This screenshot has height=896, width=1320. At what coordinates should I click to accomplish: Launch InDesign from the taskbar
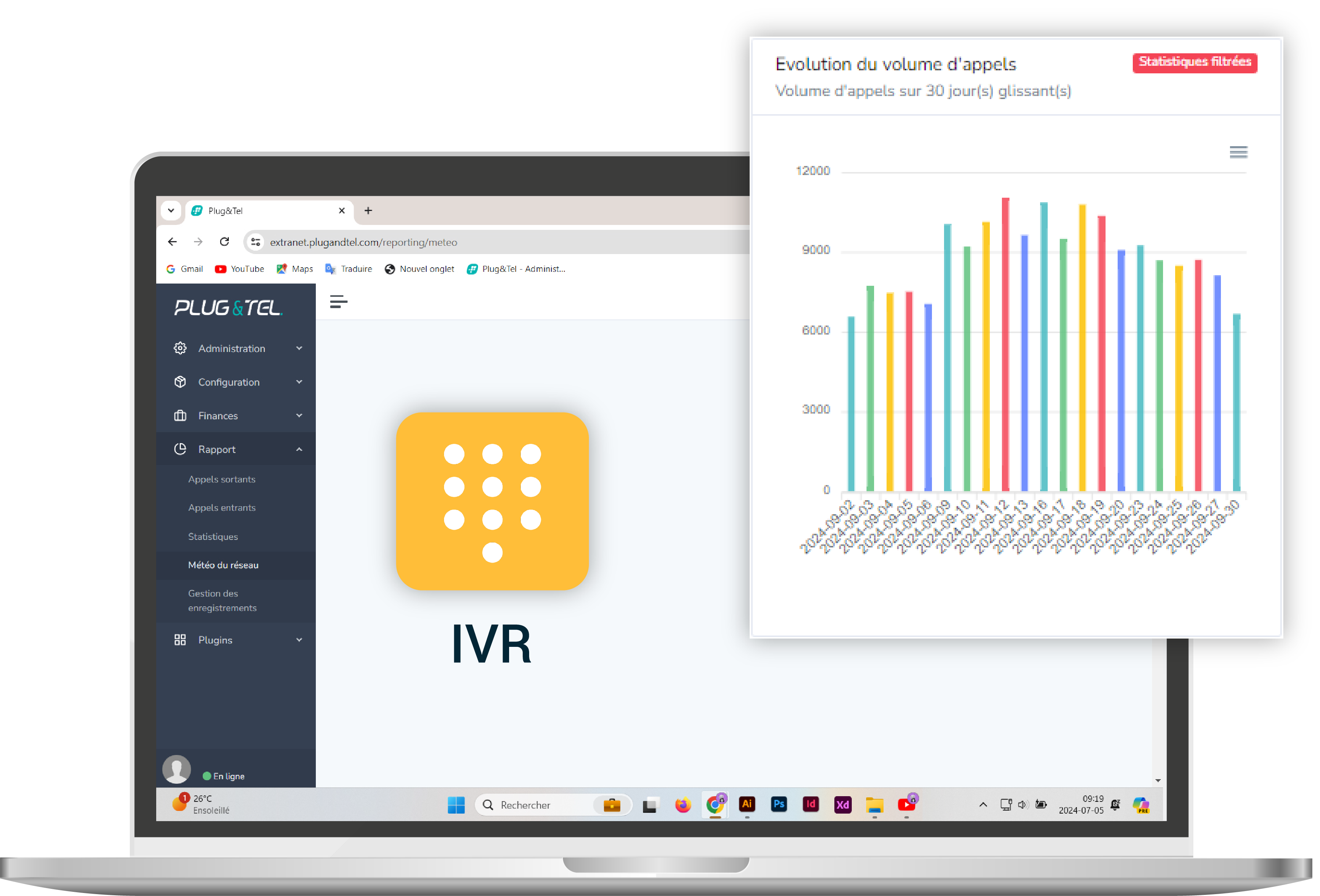[x=811, y=804]
